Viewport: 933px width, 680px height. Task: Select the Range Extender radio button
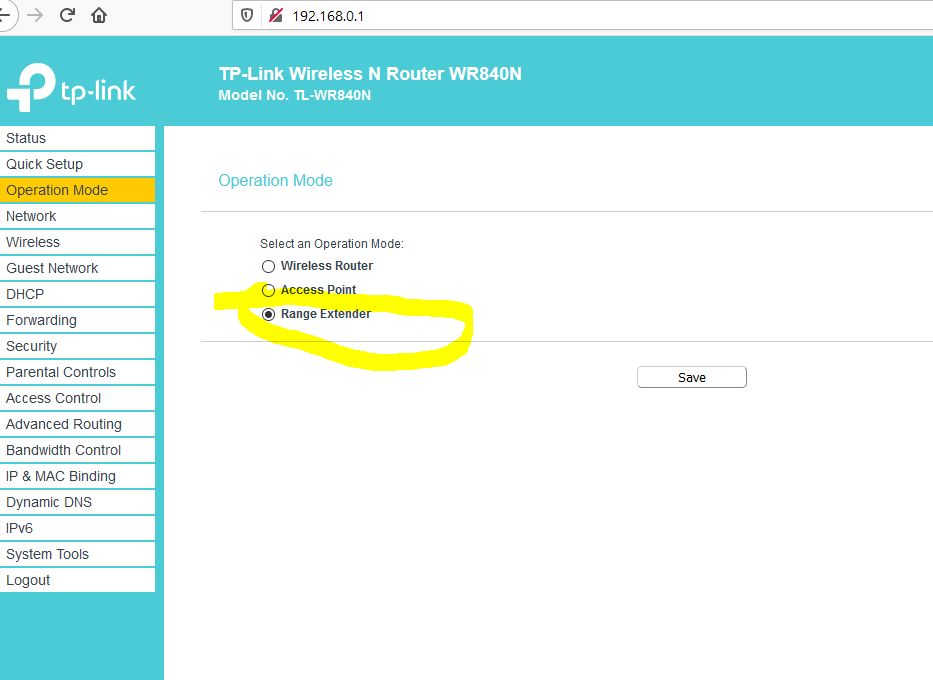click(268, 314)
